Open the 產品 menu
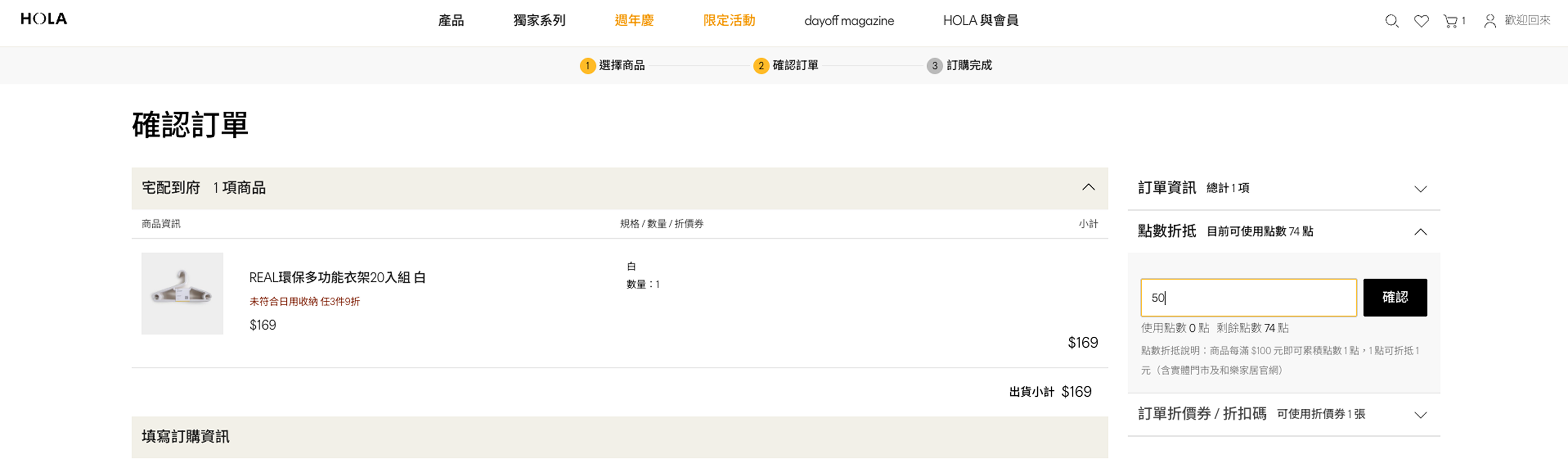This screenshot has height=466, width=1568. 450,21
